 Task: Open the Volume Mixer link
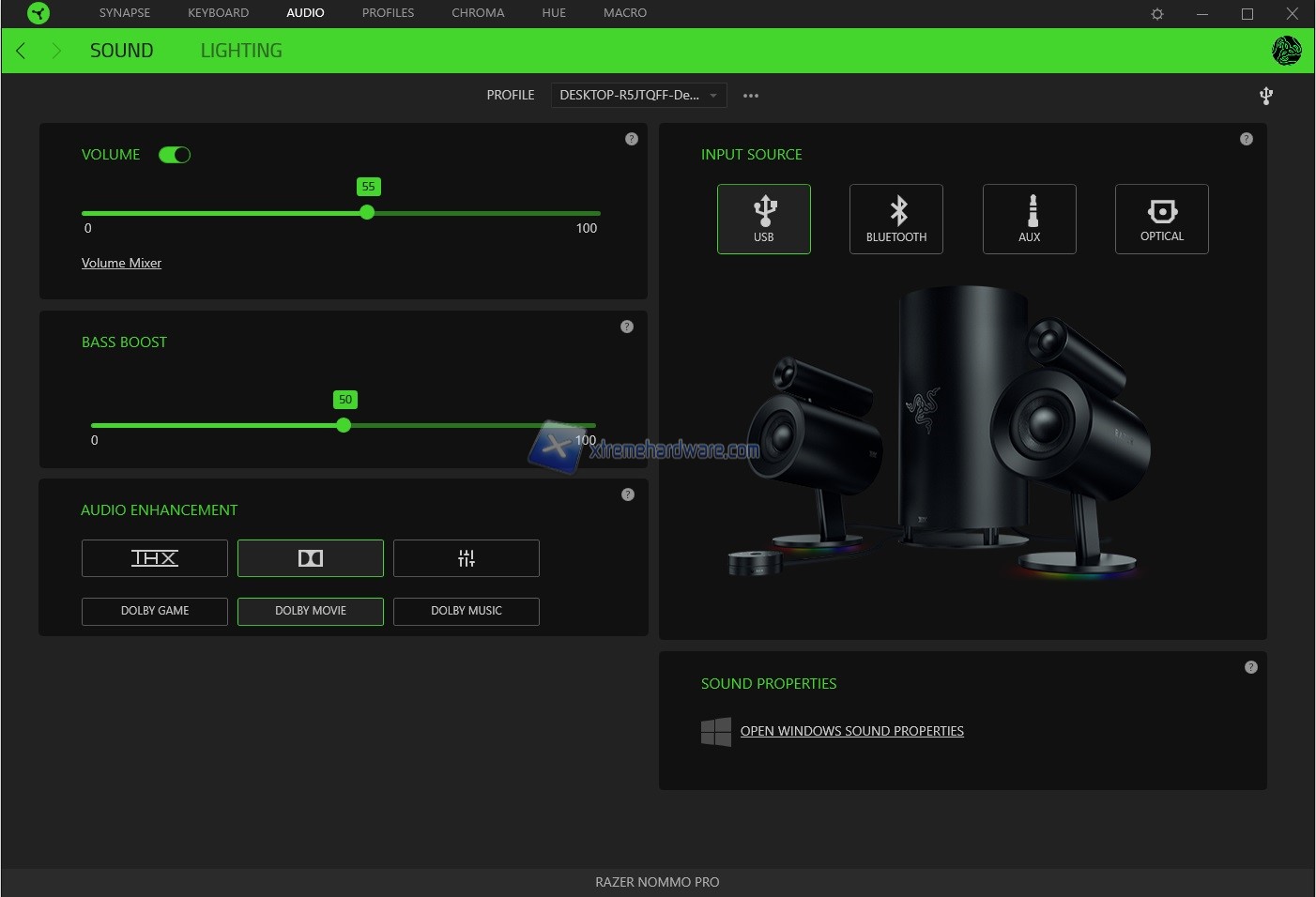click(x=121, y=263)
